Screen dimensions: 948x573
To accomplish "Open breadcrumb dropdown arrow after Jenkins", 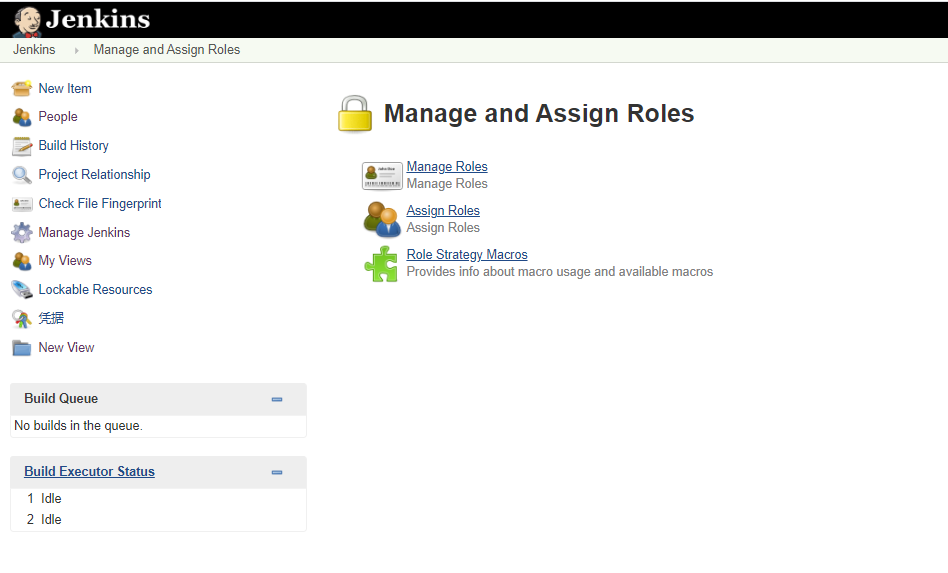I will [x=77, y=50].
